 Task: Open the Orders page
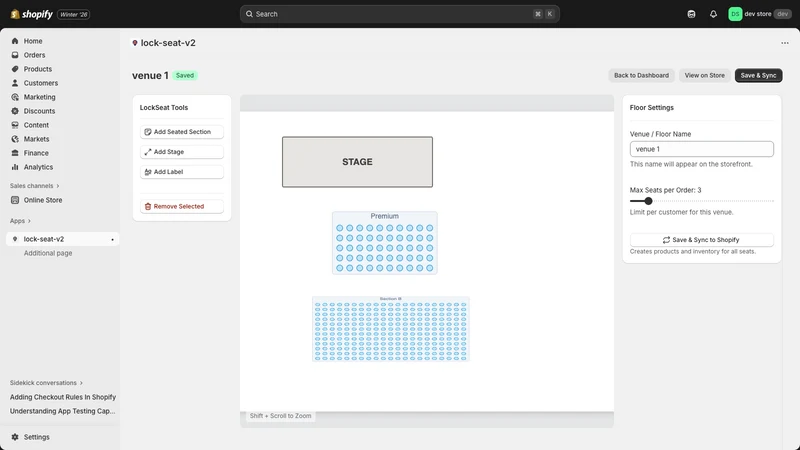(34, 55)
